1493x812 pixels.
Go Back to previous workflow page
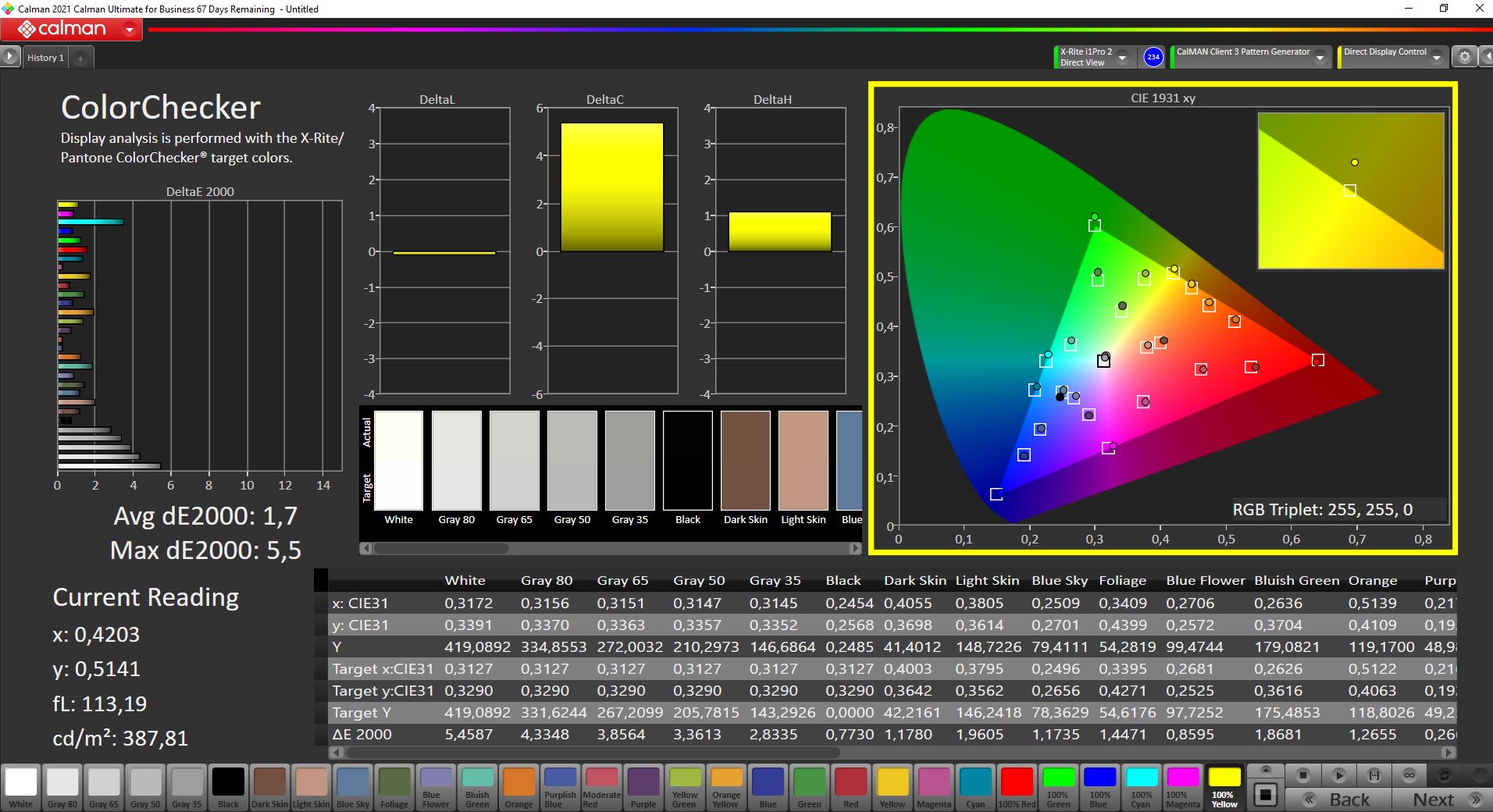click(x=1338, y=800)
